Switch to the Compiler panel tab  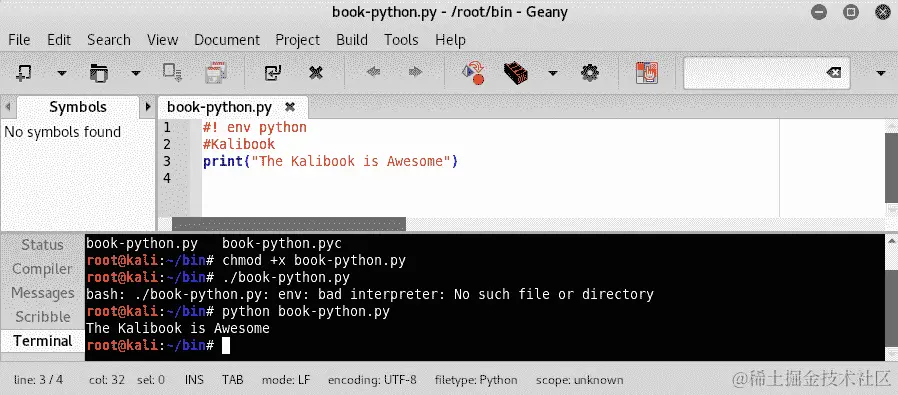pos(42,269)
